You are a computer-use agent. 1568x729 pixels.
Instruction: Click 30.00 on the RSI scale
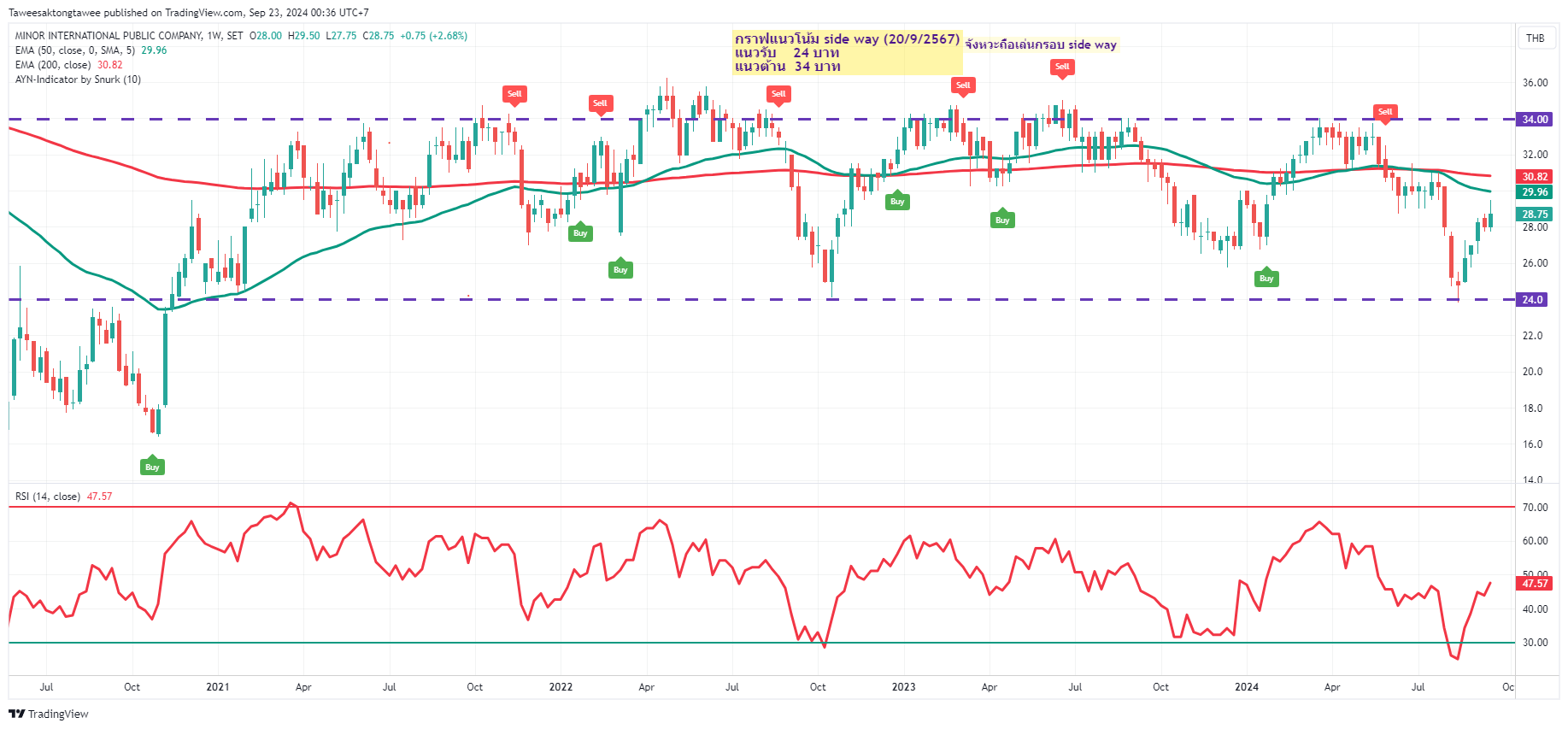[x=1535, y=643]
